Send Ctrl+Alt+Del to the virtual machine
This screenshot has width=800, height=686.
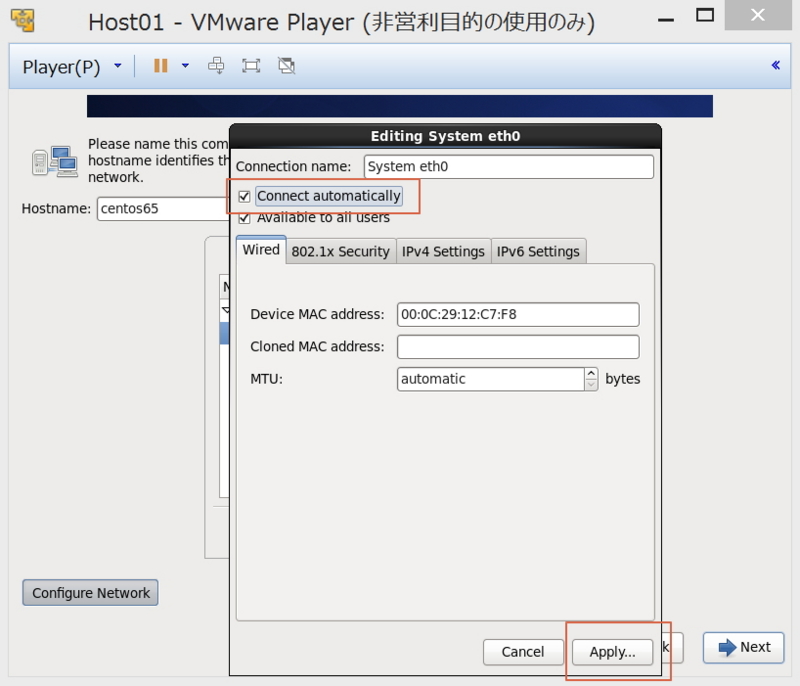216,66
